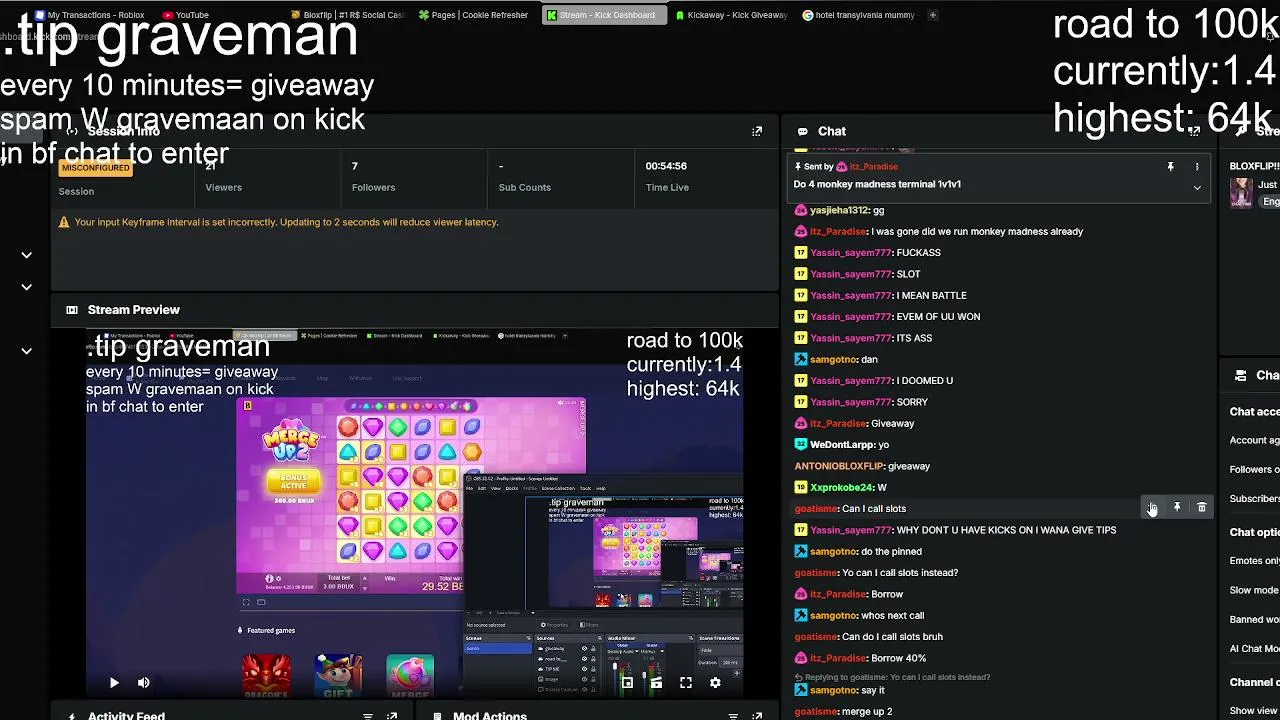Click the Time Live 00:54:56 value
The width and height of the screenshot is (1280, 720).
point(666,166)
